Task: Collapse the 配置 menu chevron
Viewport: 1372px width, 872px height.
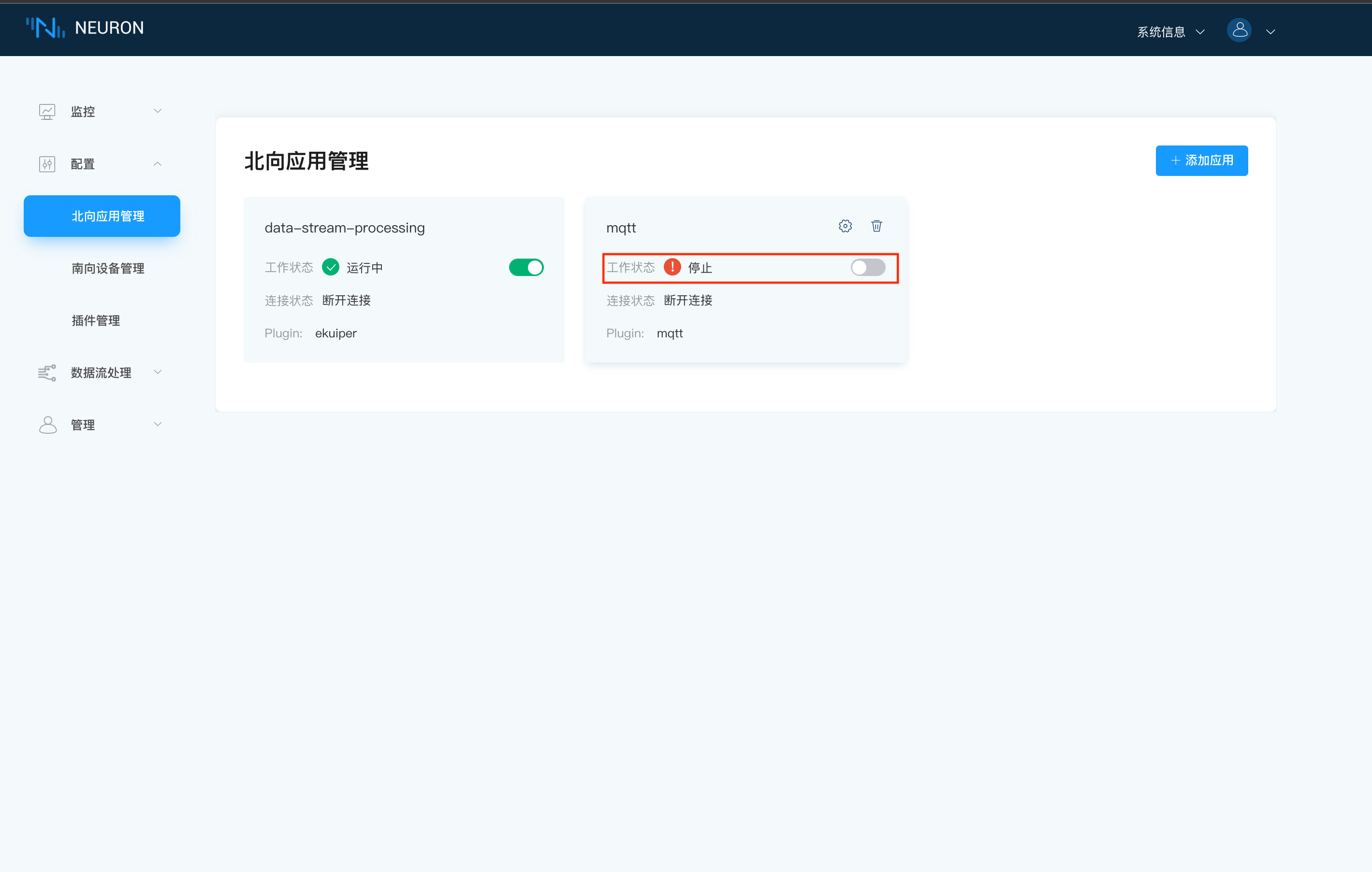Action: [158, 164]
